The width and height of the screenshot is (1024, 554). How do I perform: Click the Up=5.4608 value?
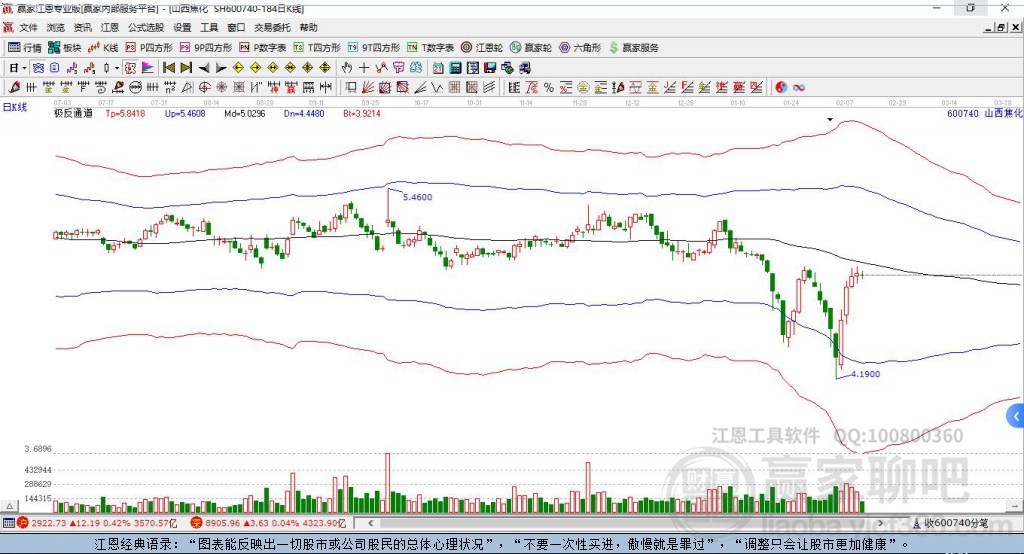[185, 113]
